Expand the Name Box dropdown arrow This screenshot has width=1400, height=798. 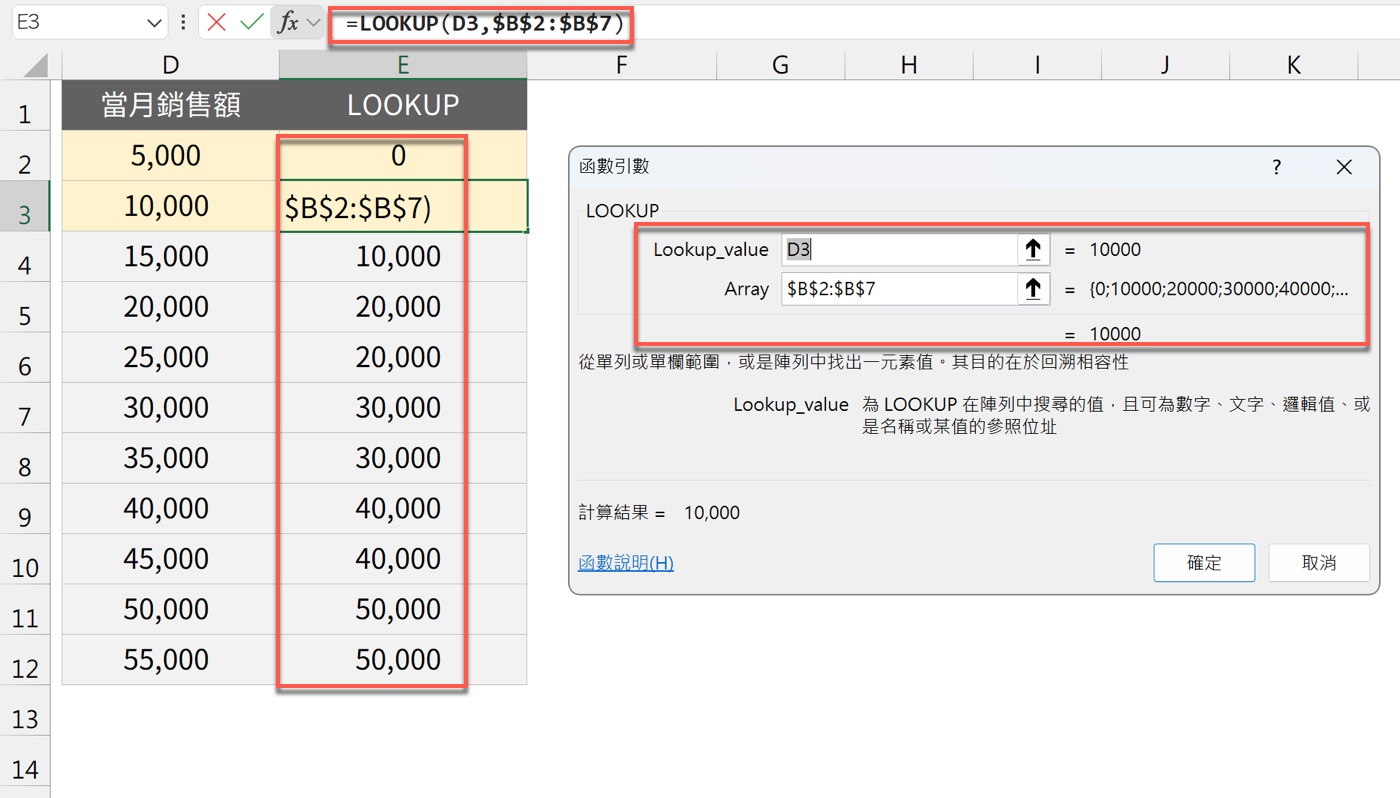pos(154,22)
